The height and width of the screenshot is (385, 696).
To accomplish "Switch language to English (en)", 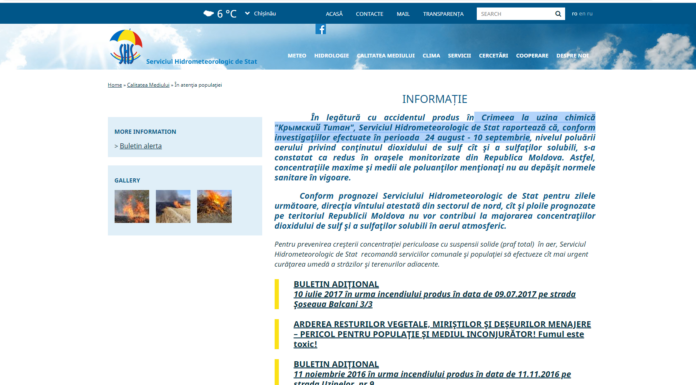I will [x=582, y=14].
